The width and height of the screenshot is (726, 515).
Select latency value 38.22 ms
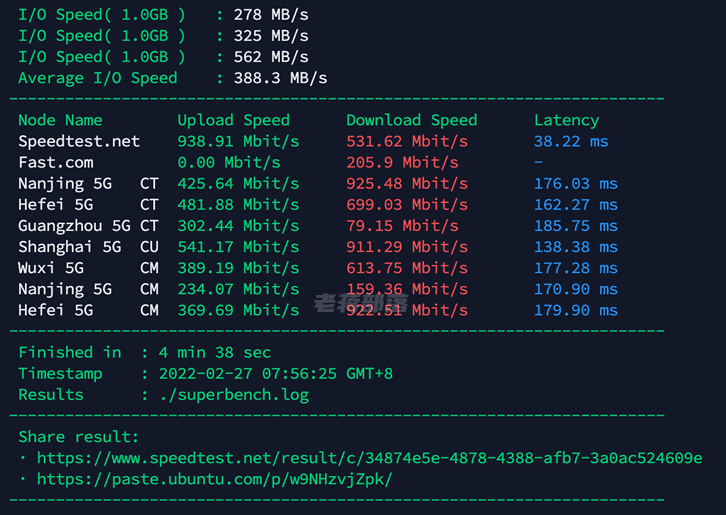(x=571, y=141)
